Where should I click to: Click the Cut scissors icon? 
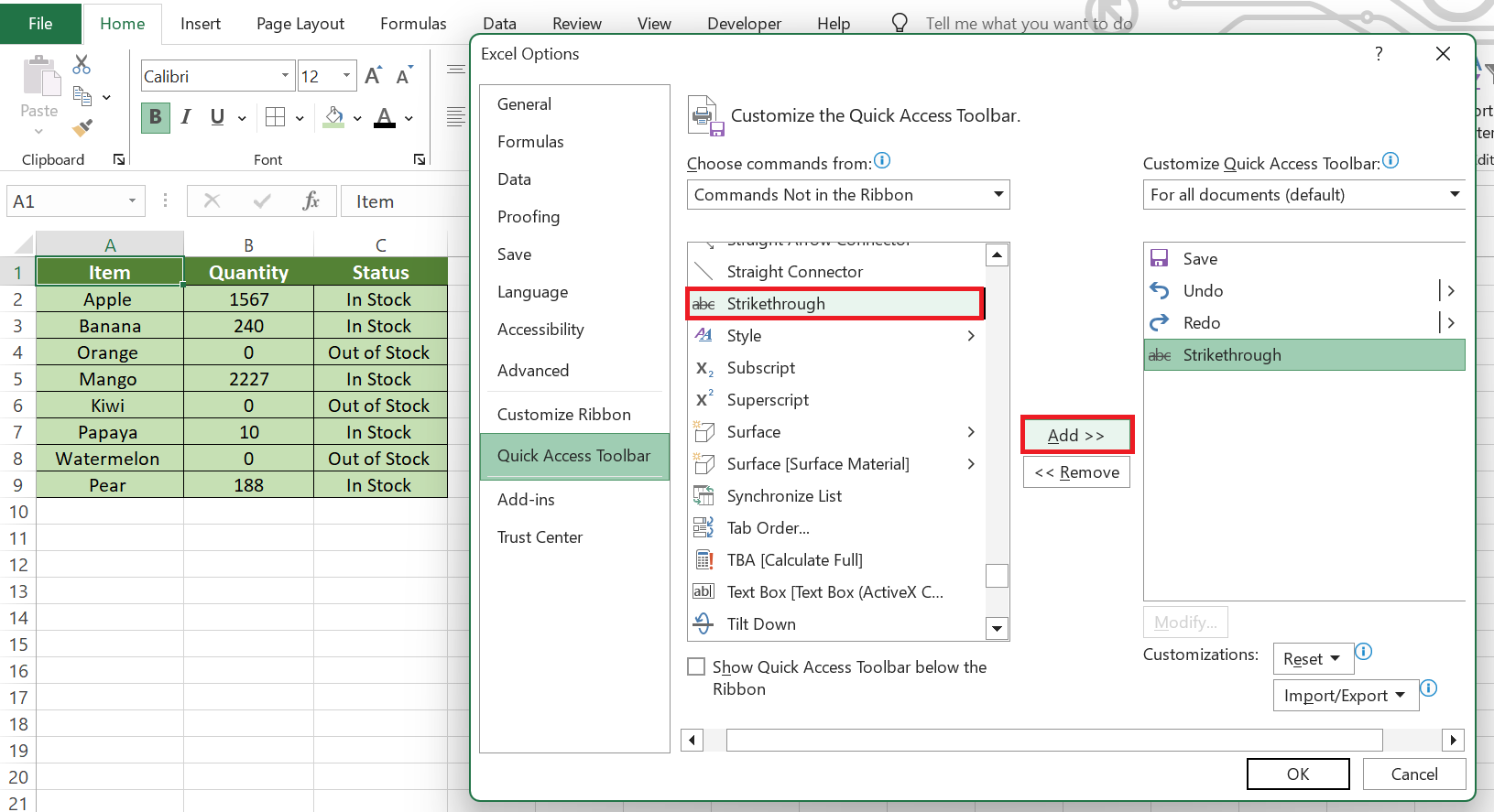(82, 64)
